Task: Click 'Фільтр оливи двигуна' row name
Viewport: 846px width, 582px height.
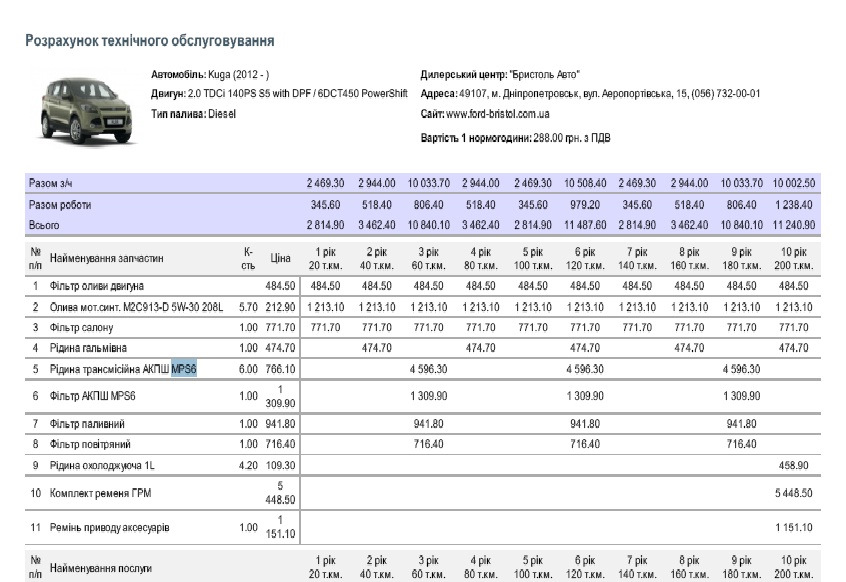Action: tap(97, 286)
